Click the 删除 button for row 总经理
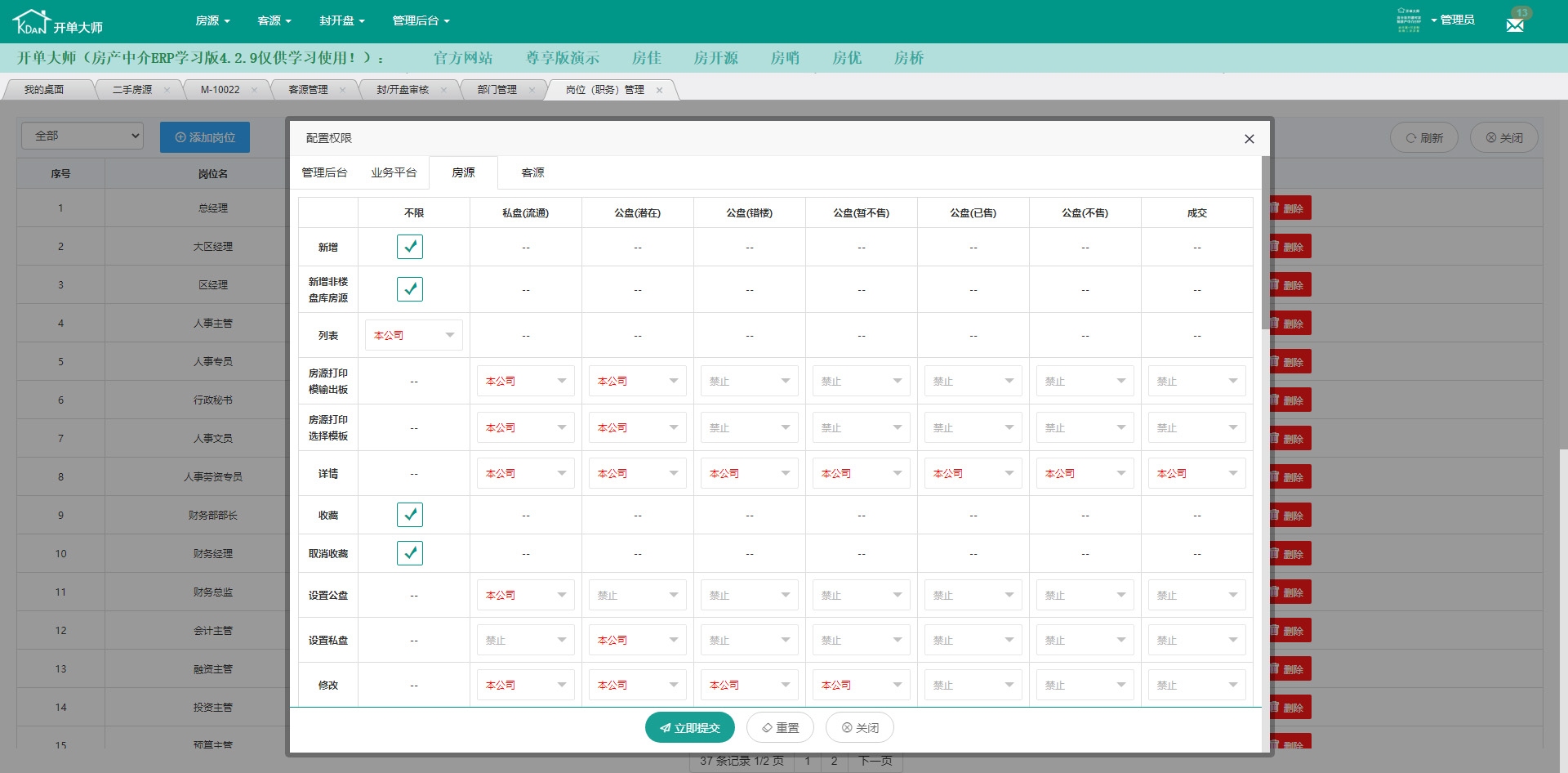The height and width of the screenshot is (773, 1568). [x=1290, y=208]
